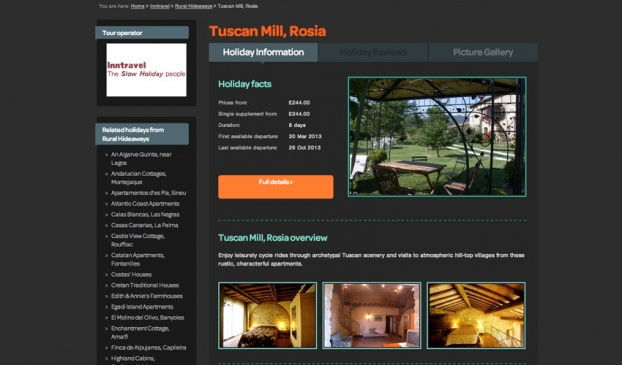Open Andalucian Cottages, Montejaque link
Viewport: 622px width, 365px height.
click(138, 178)
